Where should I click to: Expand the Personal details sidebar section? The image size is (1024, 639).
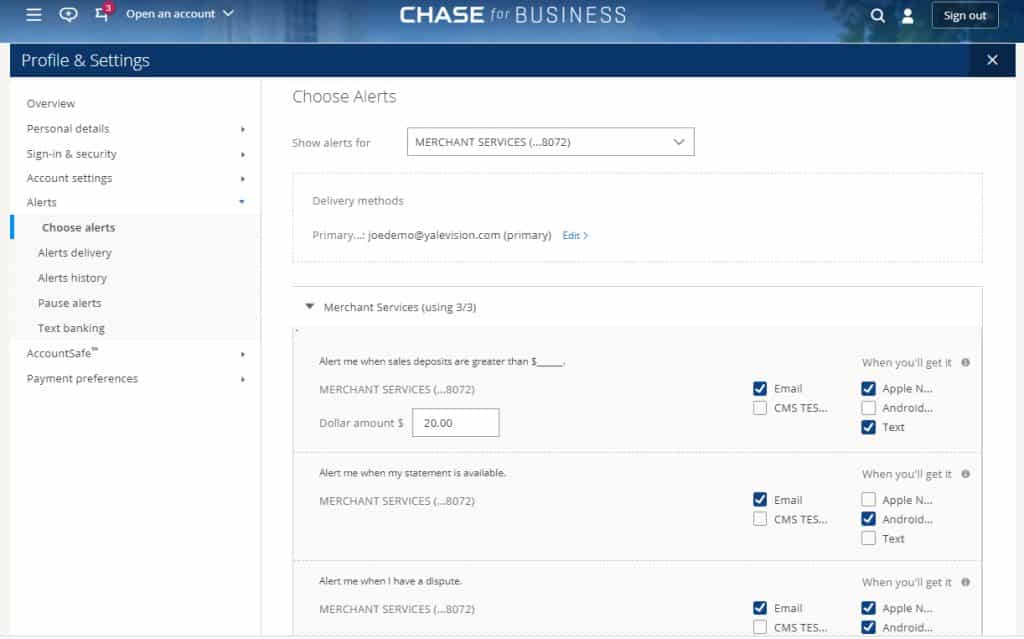coord(67,128)
